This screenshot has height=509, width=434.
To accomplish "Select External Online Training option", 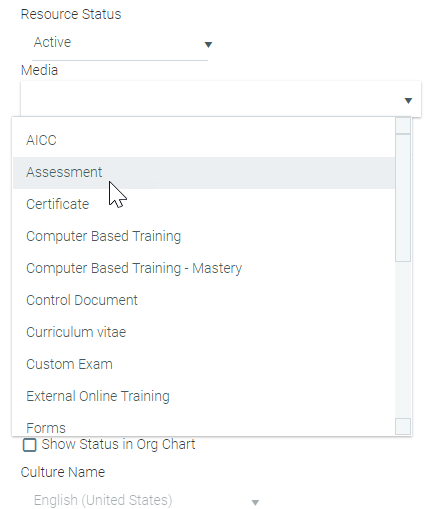I will pos(204,396).
